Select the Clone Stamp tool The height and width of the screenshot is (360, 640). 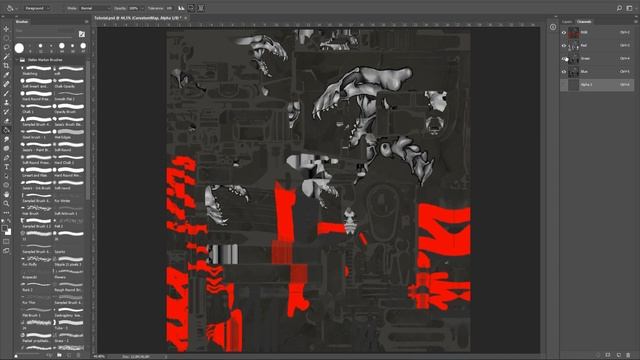[x=6, y=102]
